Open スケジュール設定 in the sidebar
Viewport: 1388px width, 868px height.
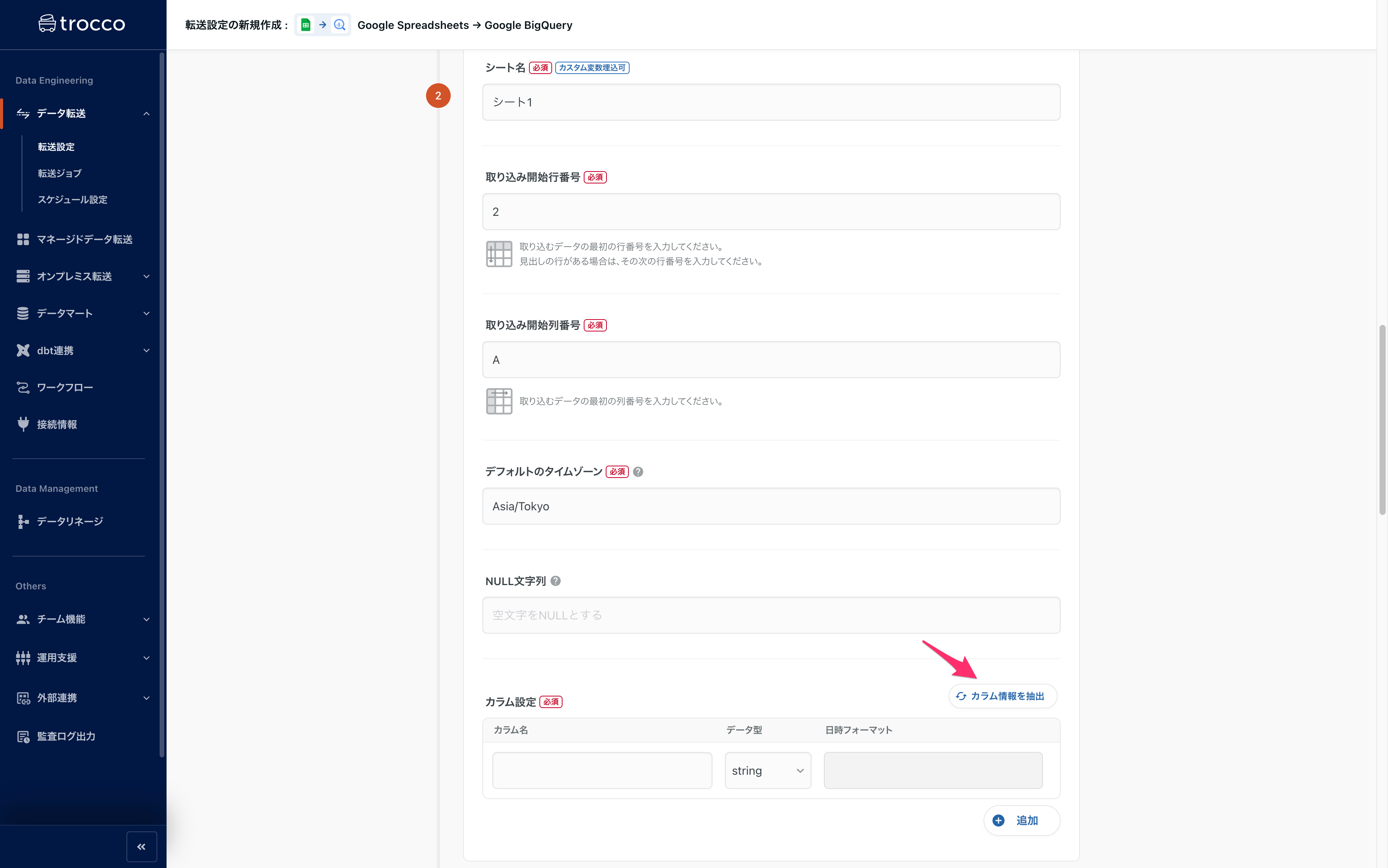[x=72, y=200]
